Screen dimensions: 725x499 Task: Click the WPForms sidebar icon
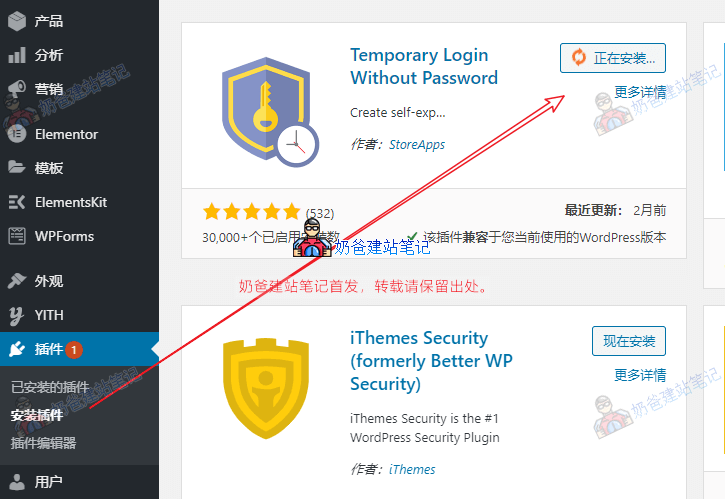tap(17, 236)
